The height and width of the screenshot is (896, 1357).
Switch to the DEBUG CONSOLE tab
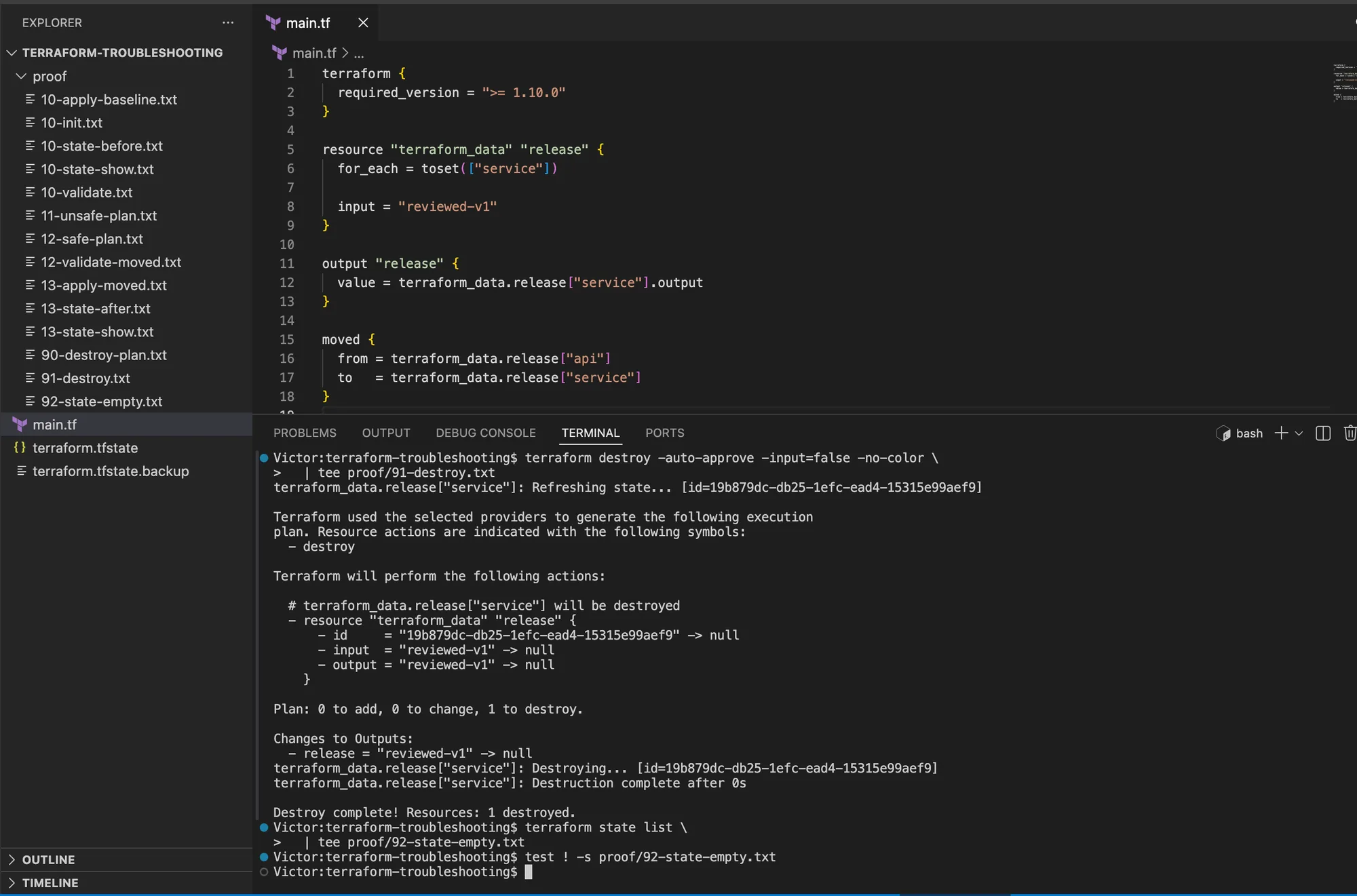(x=486, y=433)
